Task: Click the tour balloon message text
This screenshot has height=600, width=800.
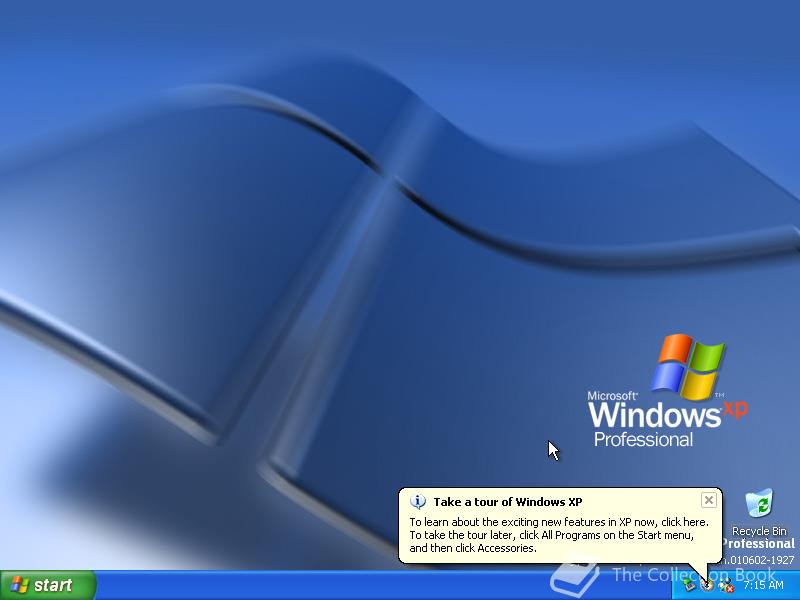Action: click(559, 535)
